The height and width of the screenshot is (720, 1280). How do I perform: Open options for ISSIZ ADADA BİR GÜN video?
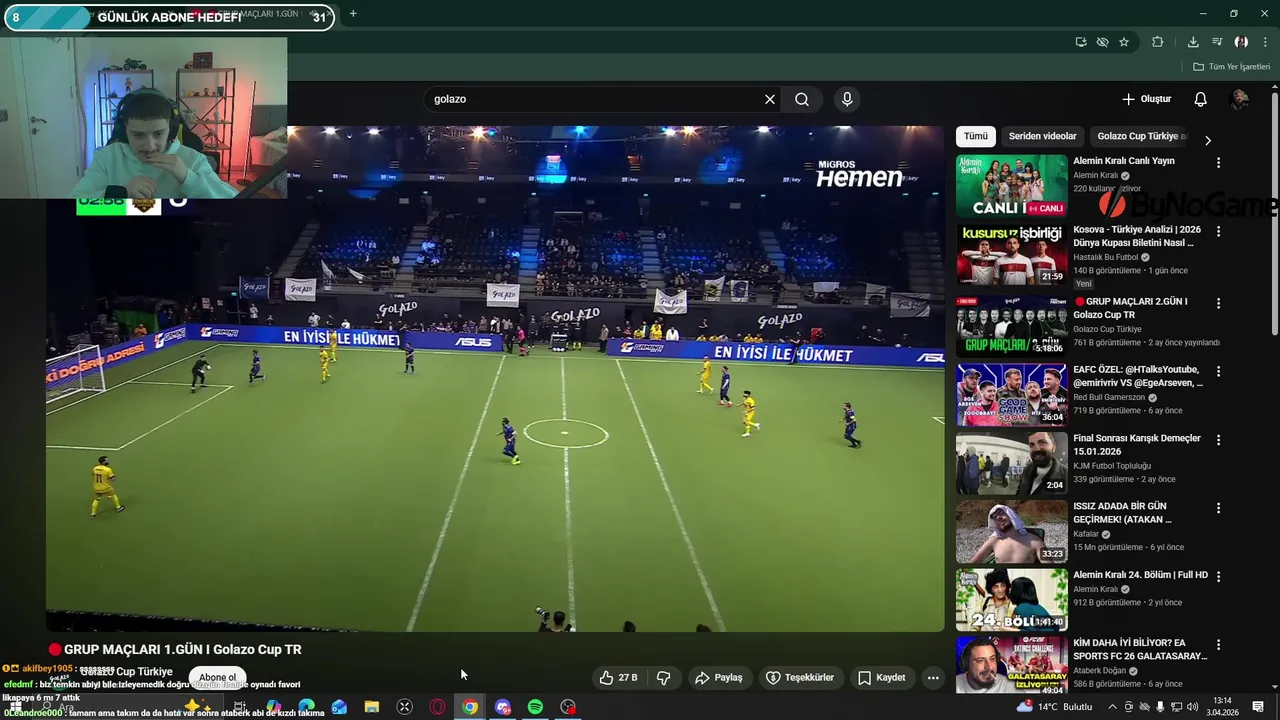[x=1218, y=508]
